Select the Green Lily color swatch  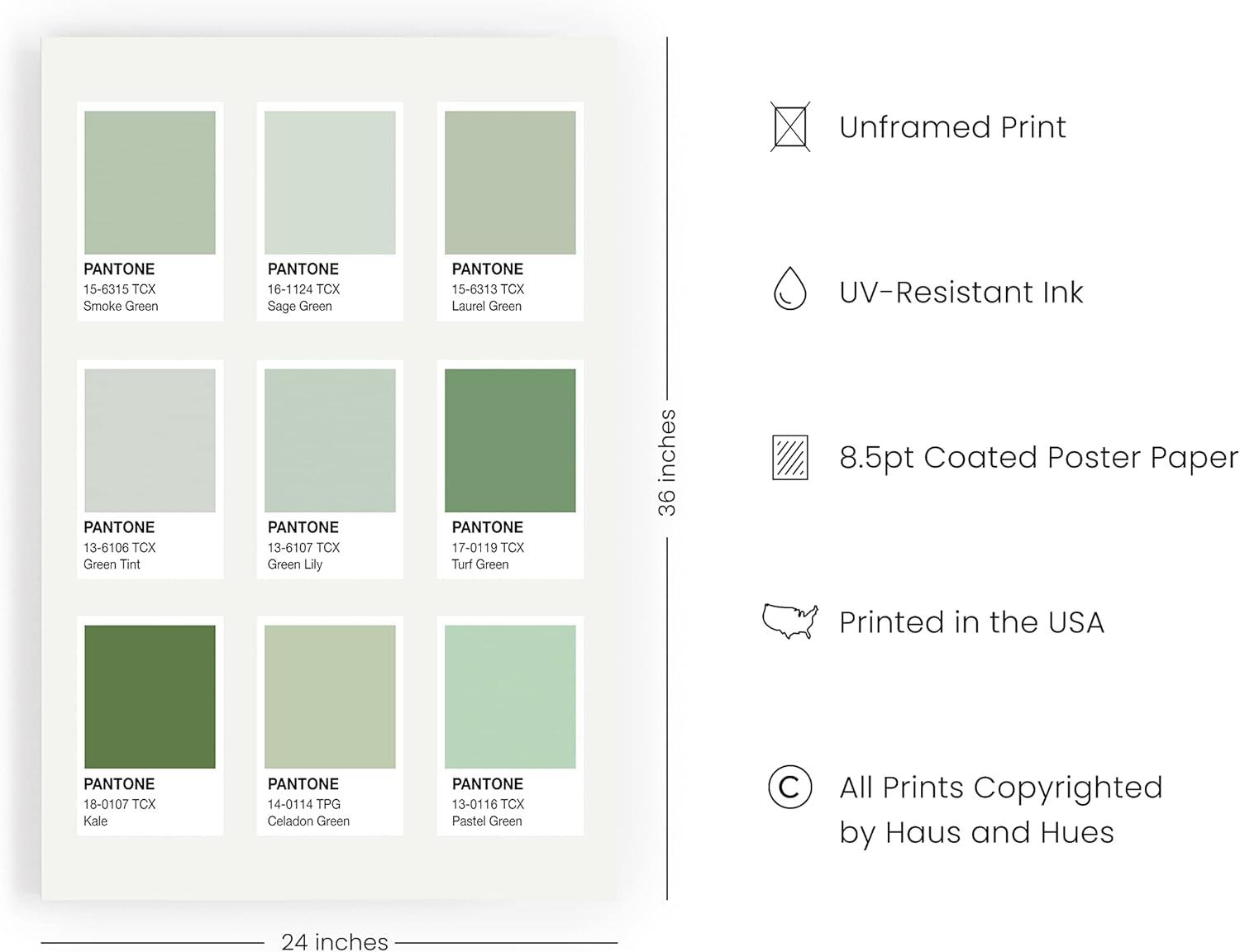330,440
